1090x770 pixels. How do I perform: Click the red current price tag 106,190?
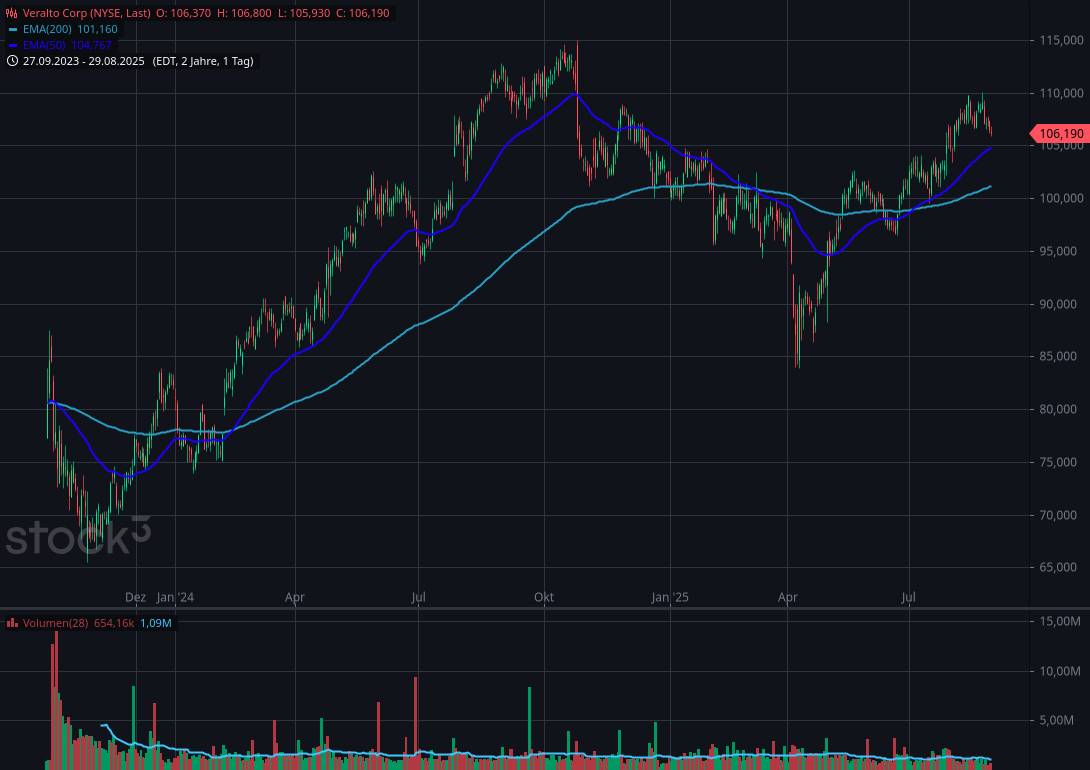1060,133
